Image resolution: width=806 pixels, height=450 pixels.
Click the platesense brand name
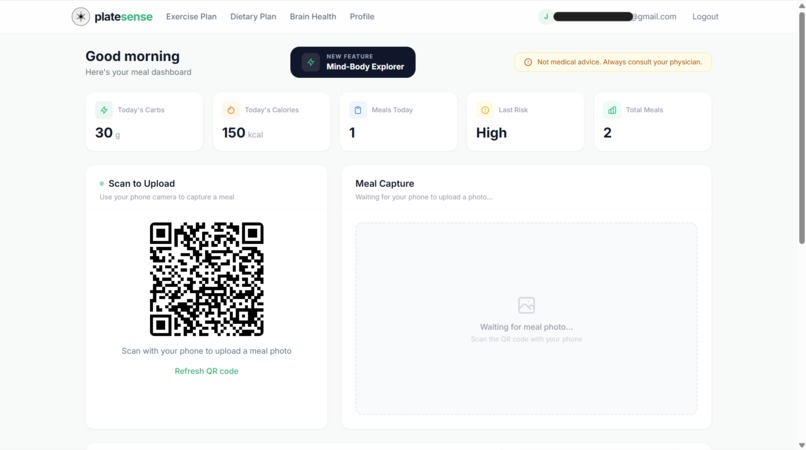pos(123,16)
